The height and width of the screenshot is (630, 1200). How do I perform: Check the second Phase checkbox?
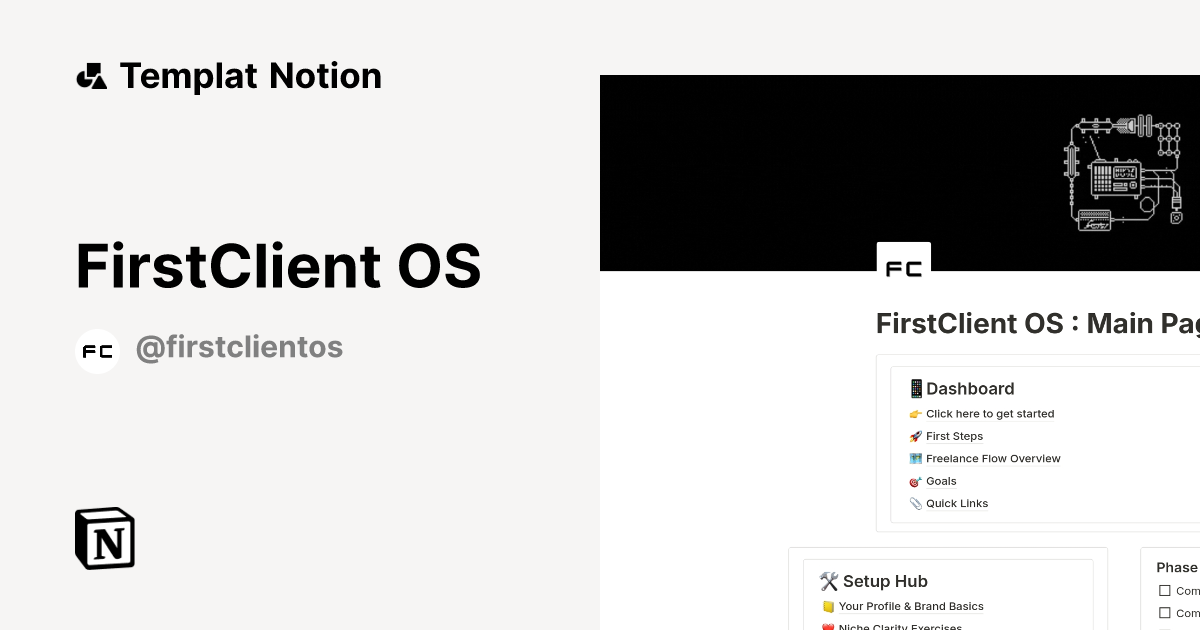1164,613
